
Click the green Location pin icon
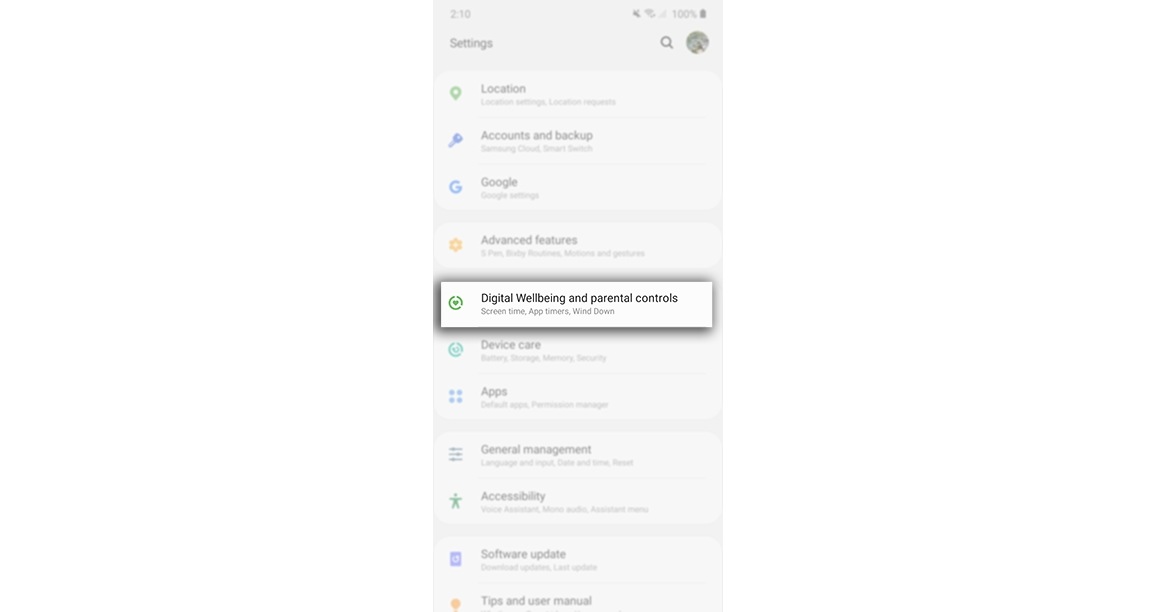click(456, 93)
